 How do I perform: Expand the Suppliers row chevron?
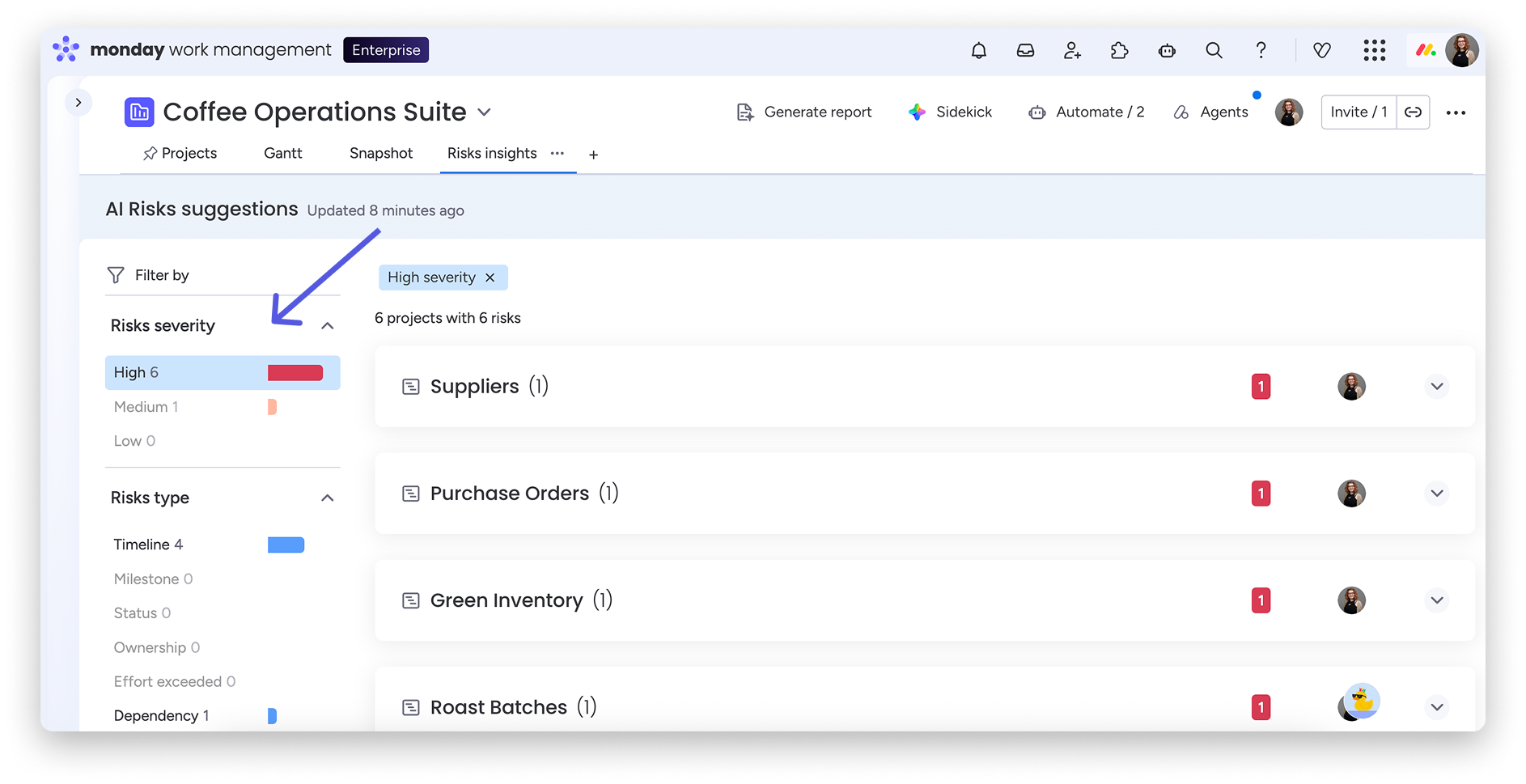1437,387
